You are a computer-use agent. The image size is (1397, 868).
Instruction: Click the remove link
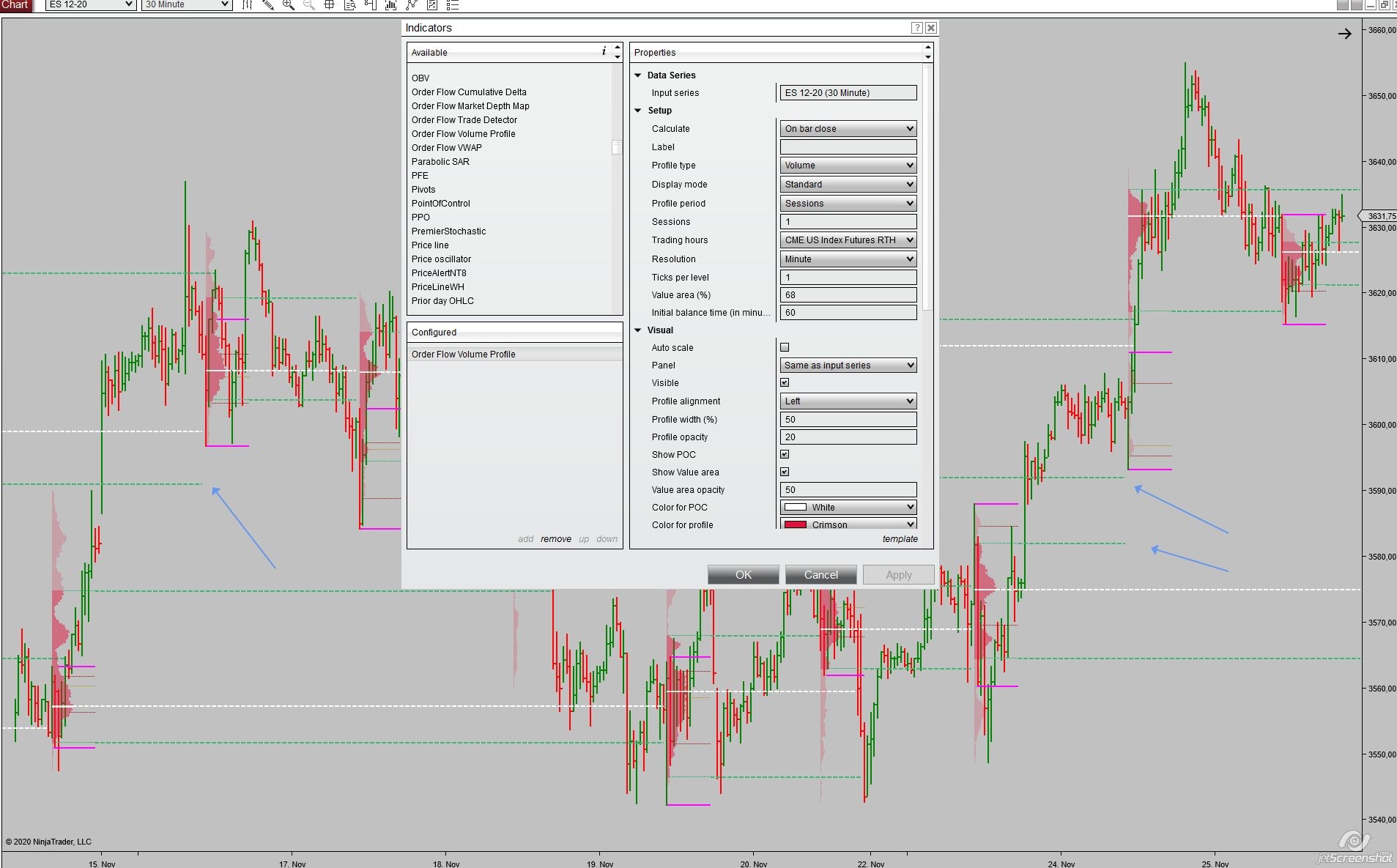coord(556,539)
